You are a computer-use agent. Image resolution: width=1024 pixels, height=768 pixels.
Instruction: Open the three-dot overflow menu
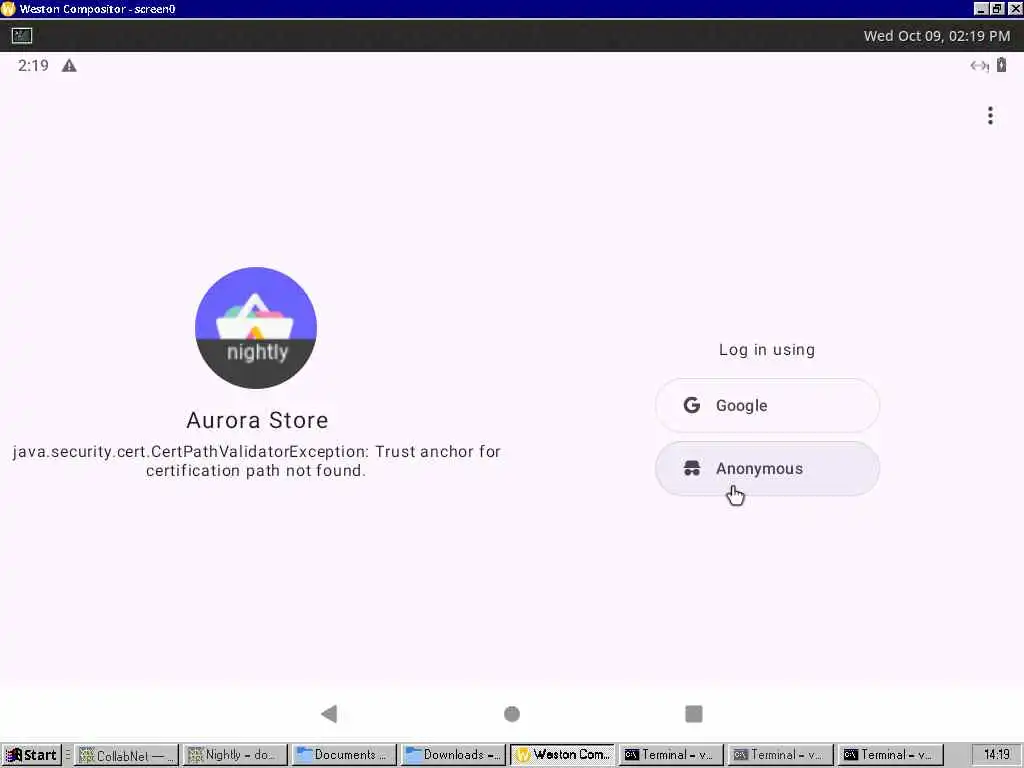point(990,116)
